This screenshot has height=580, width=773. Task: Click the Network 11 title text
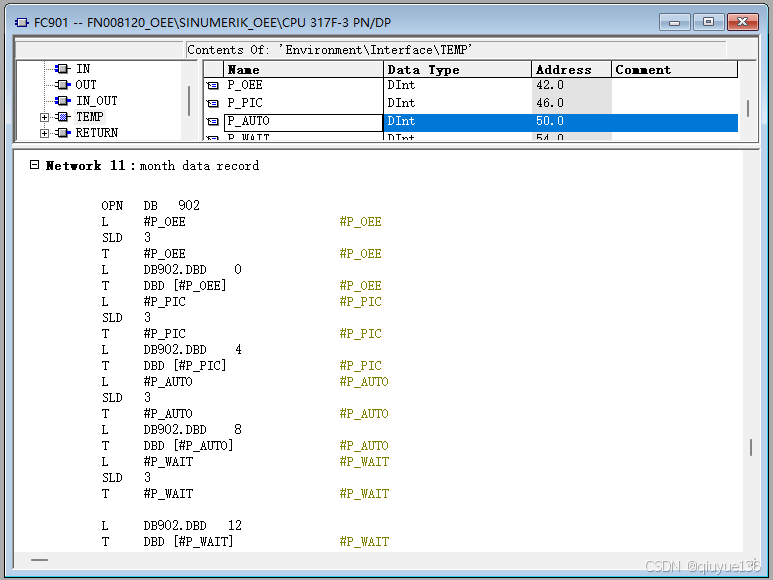[x=85, y=166]
